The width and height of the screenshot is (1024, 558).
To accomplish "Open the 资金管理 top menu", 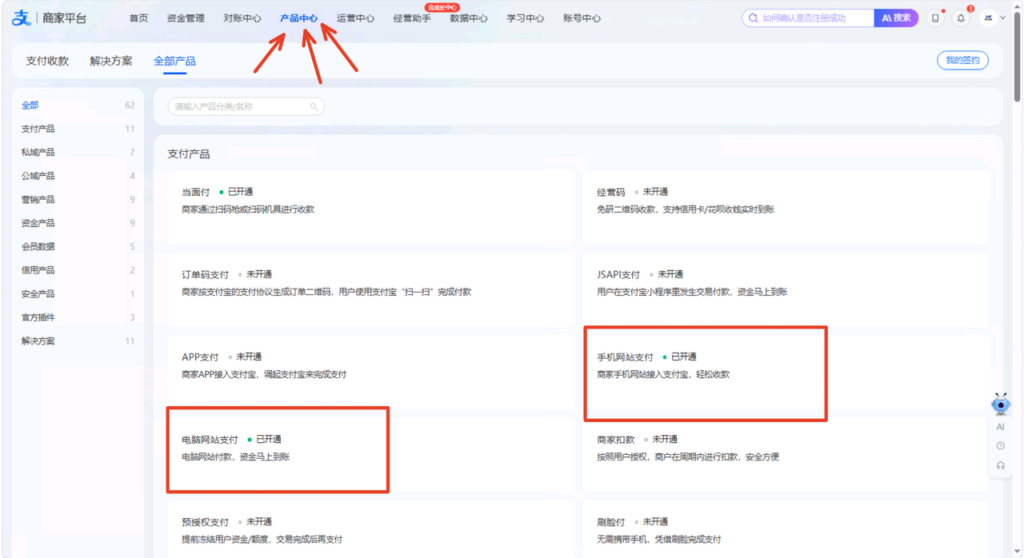I will click(185, 18).
